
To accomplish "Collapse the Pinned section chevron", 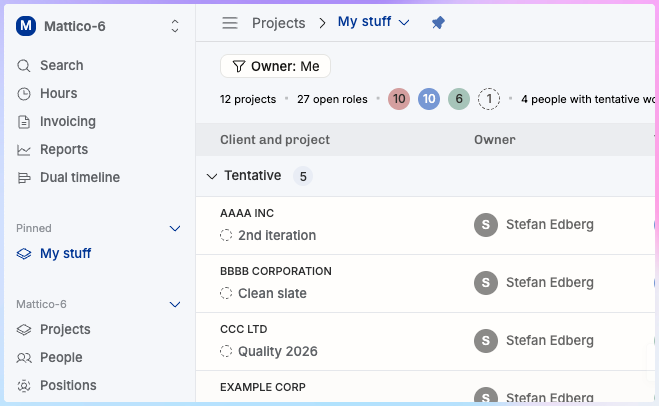I will (x=175, y=229).
